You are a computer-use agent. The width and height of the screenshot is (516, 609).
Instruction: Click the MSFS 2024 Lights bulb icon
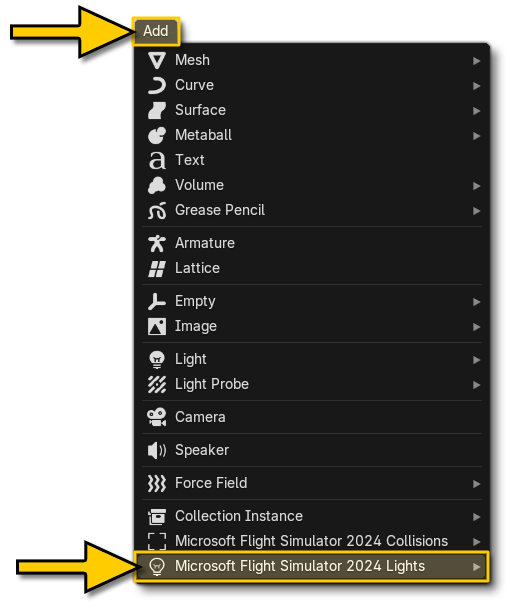(x=157, y=567)
